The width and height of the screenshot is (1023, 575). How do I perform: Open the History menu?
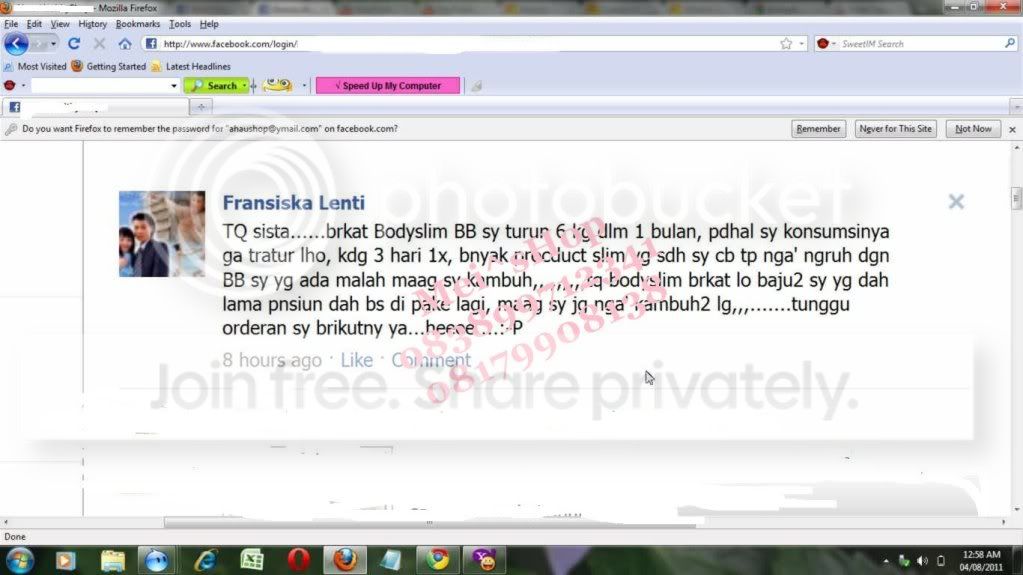92,23
